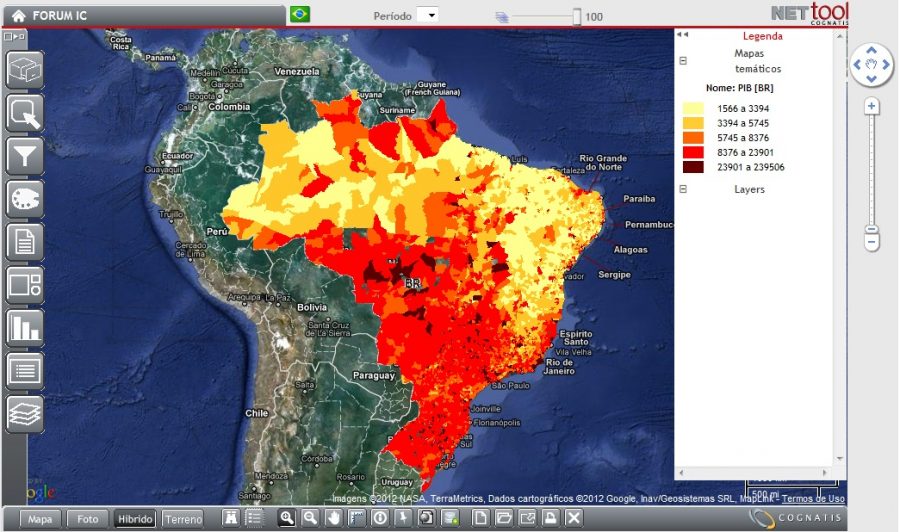
Task: Click the info identify tool in bottom toolbar
Action: [380, 517]
